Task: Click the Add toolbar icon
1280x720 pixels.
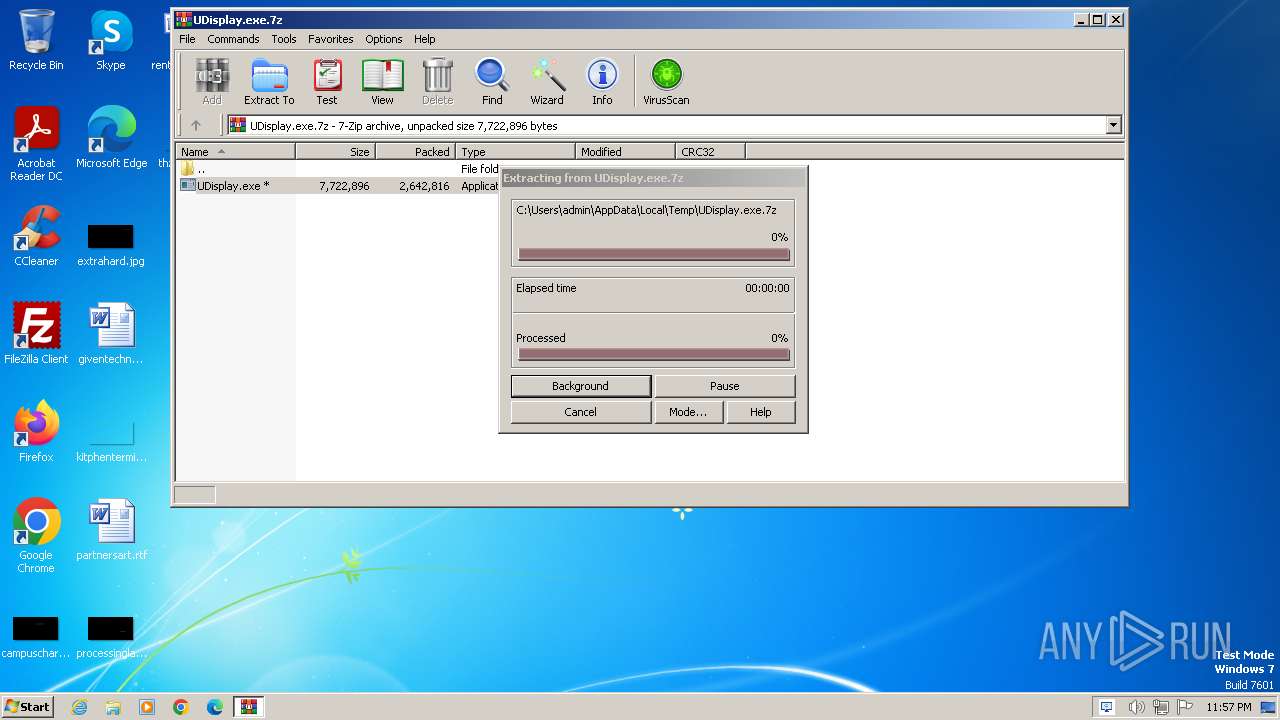Action: click(212, 82)
